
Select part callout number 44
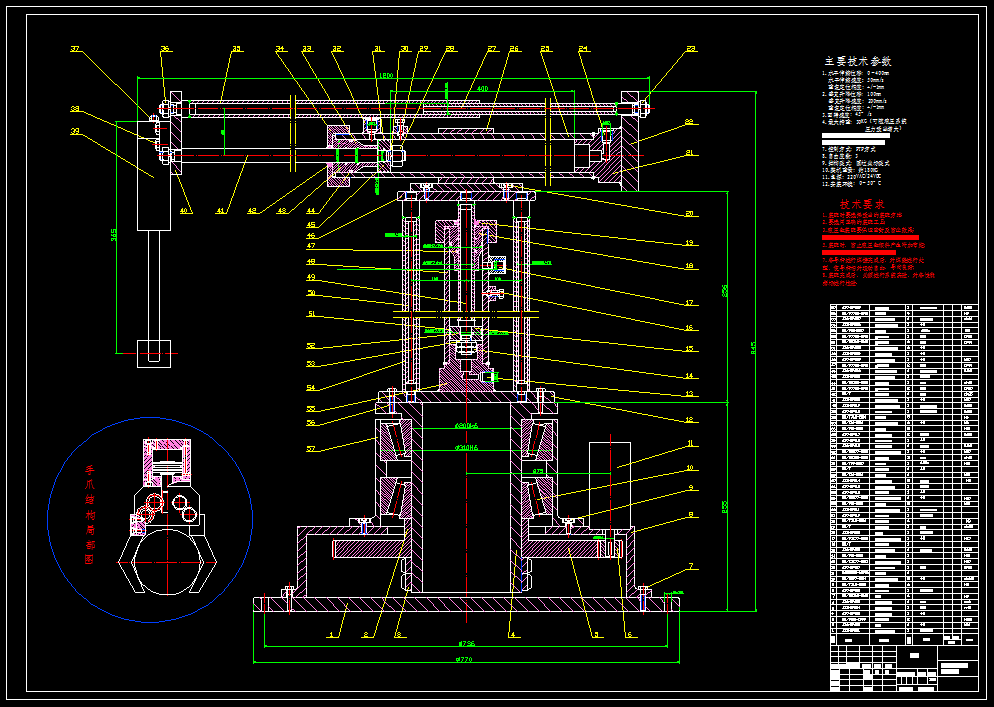(311, 211)
